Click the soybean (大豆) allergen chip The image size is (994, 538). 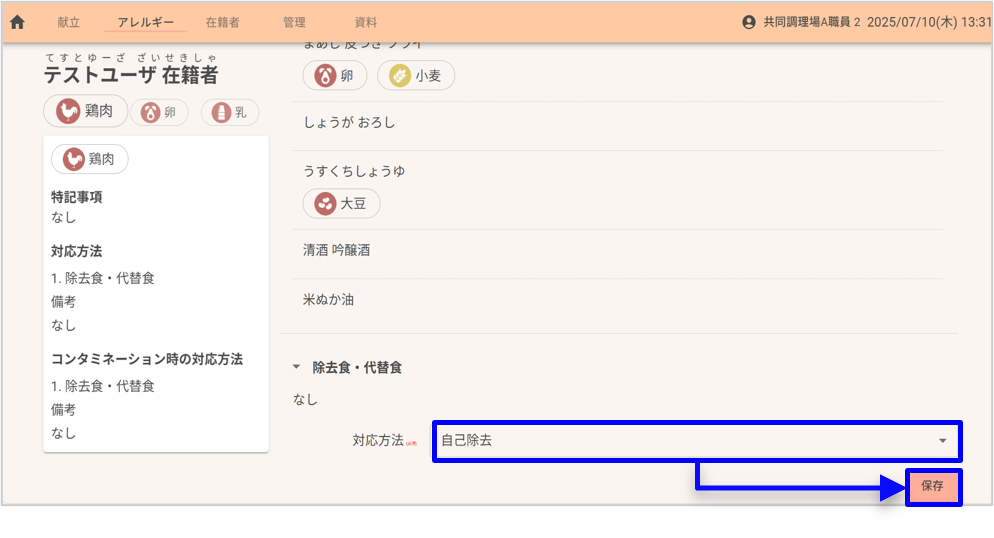pos(341,203)
